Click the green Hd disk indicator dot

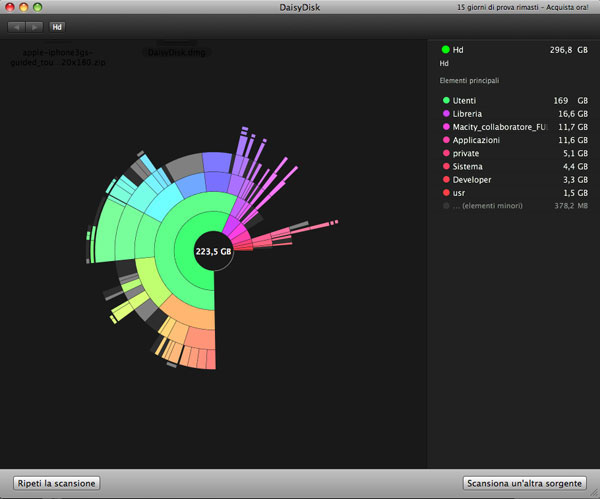point(444,48)
